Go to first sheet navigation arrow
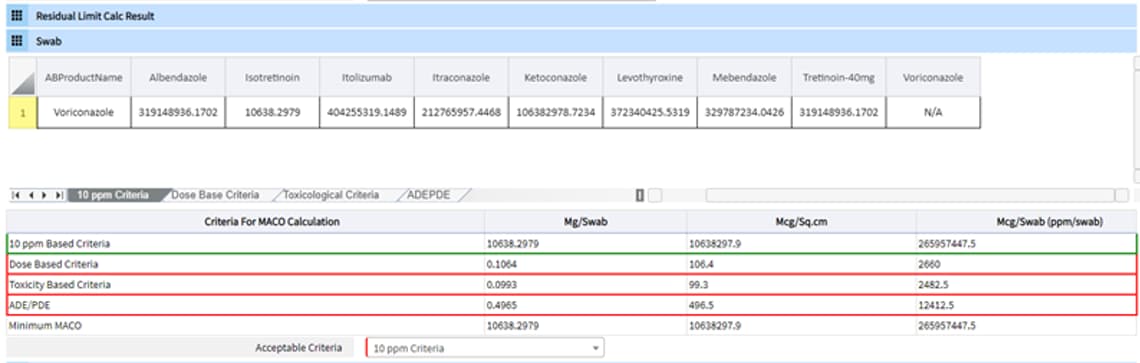The width and height of the screenshot is (1140, 363). (x=16, y=195)
